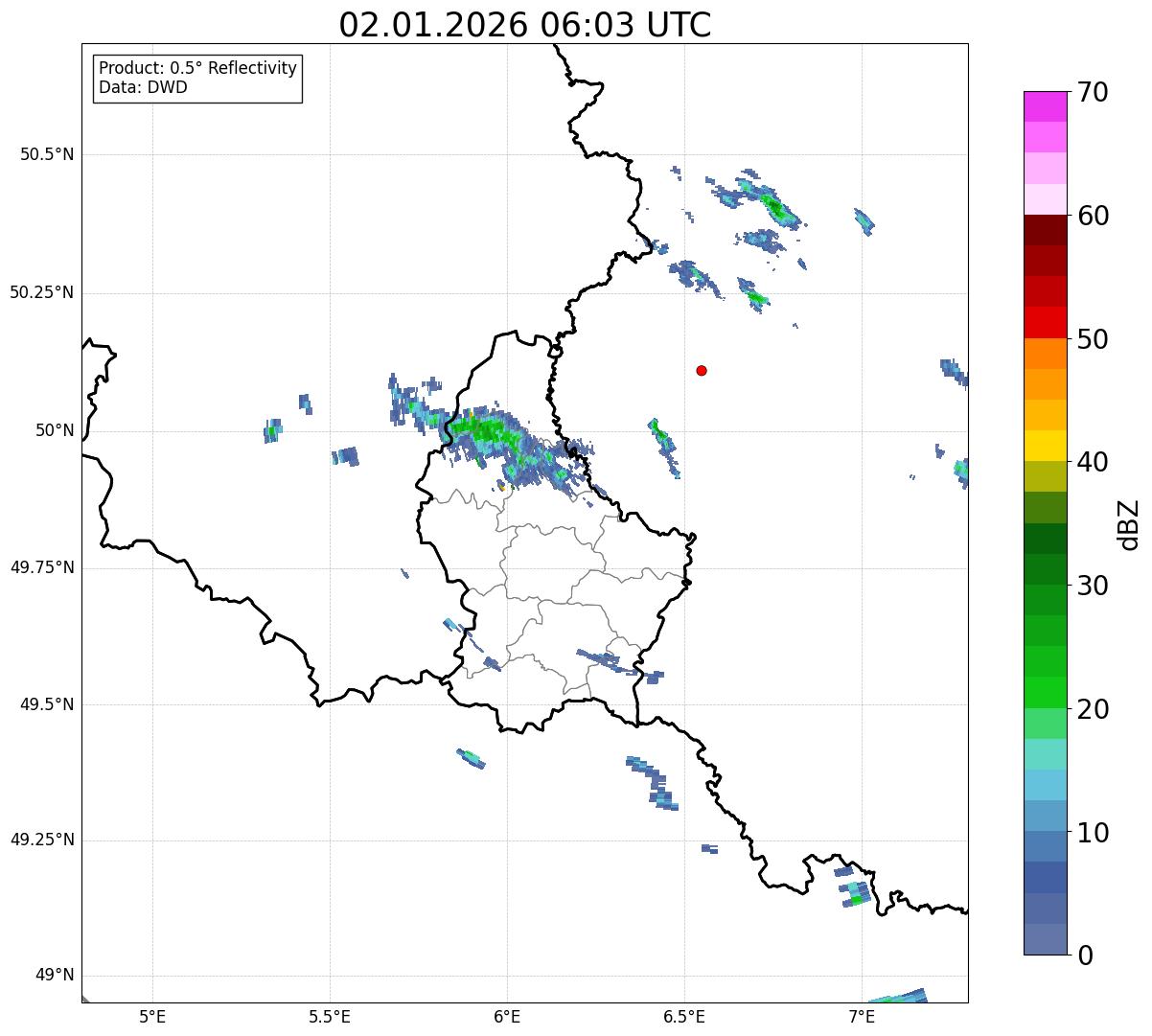Click the longitude label 6°E
The width and height of the screenshot is (1152, 1036).
pos(507,1017)
